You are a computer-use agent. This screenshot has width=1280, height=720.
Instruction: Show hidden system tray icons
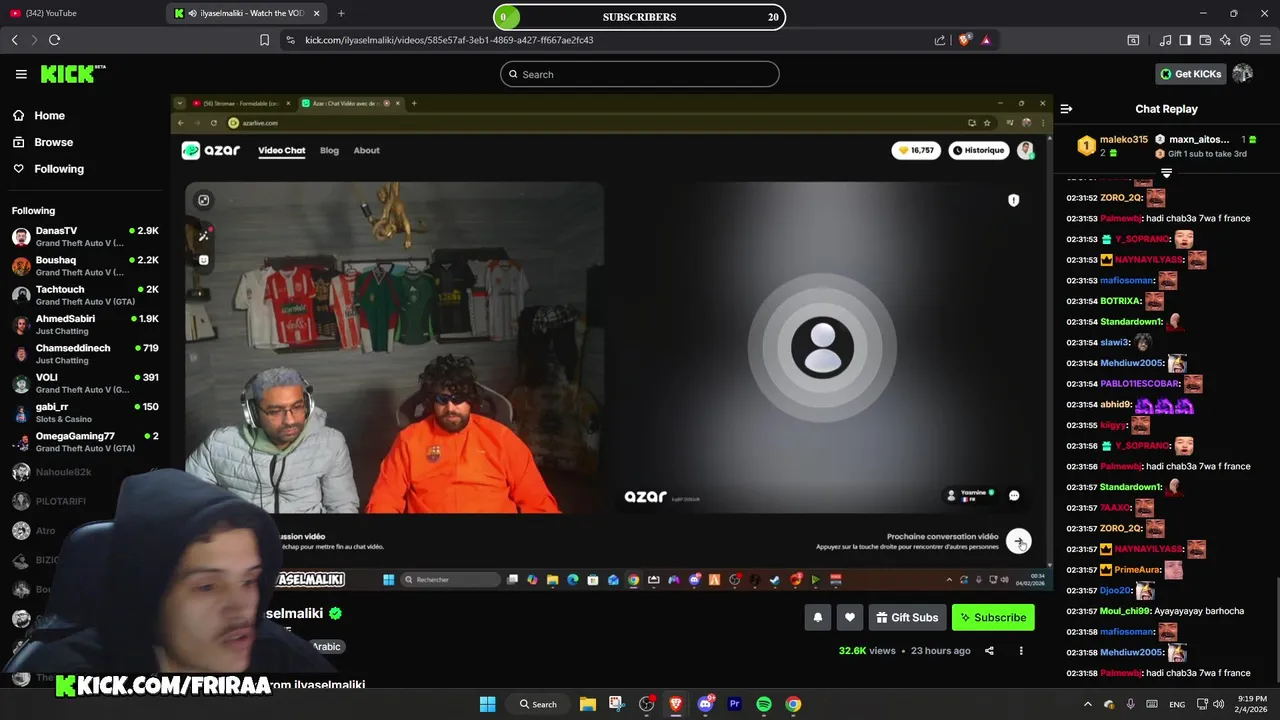tap(1088, 704)
